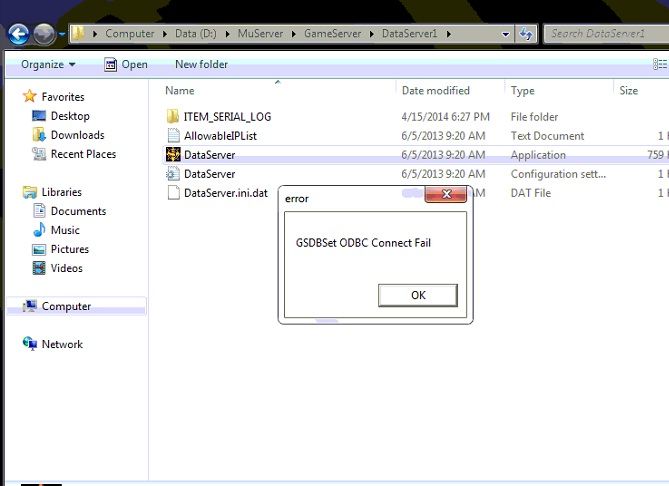The height and width of the screenshot is (486, 669).
Task: Select Network in the navigation pane
Action: pyautogui.click(x=62, y=344)
